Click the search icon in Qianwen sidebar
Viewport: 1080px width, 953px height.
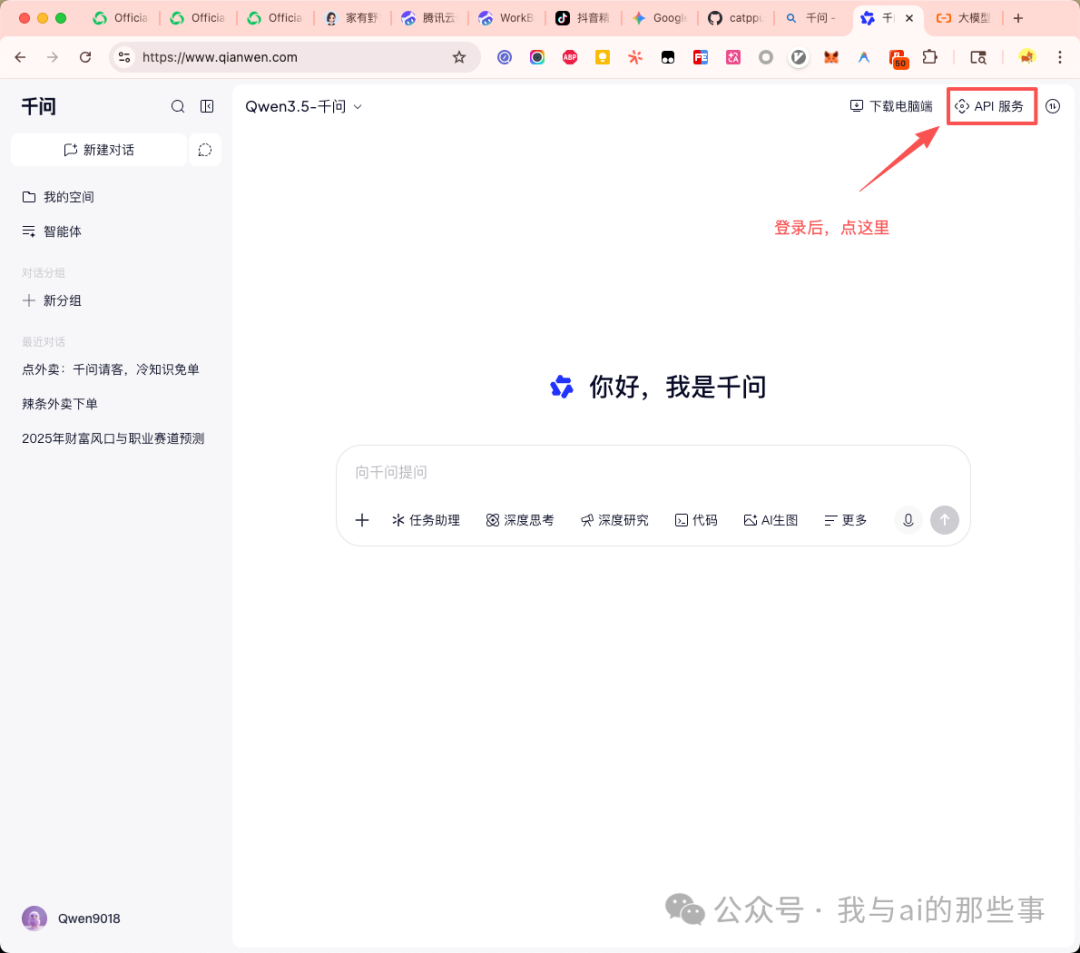click(178, 106)
